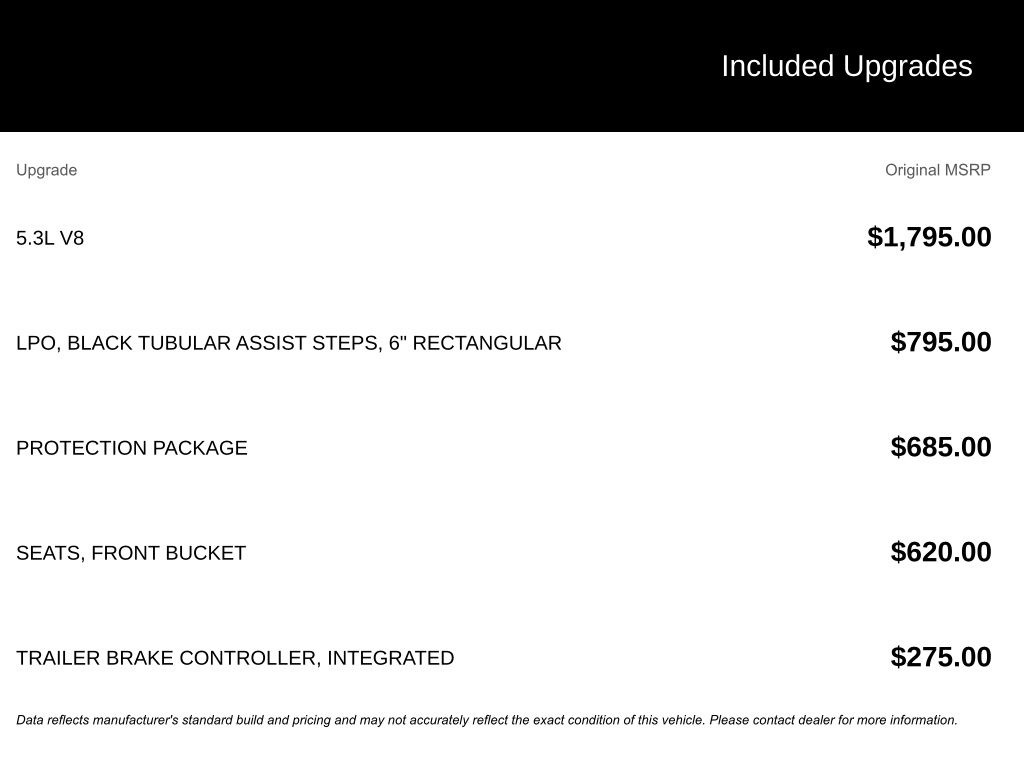Viewport: 1024px width, 768px height.
Task: Select the "PROTECTION PACKAGE" upgrade
Action: 131,448
